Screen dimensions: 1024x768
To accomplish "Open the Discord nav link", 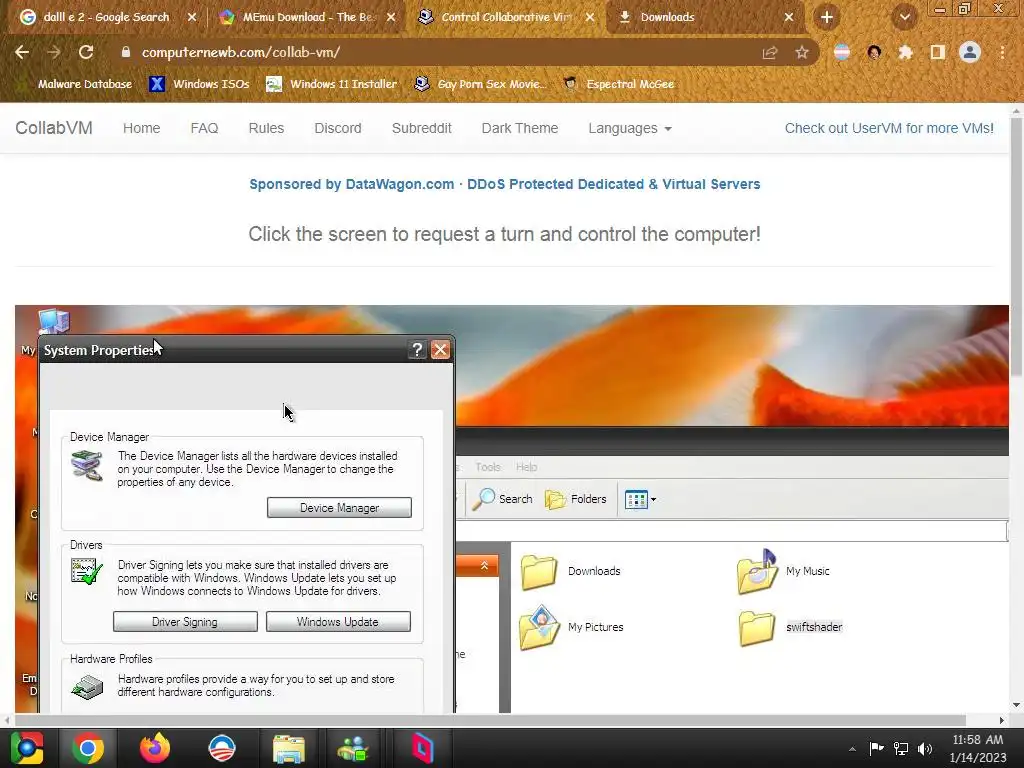I will 338,128.
